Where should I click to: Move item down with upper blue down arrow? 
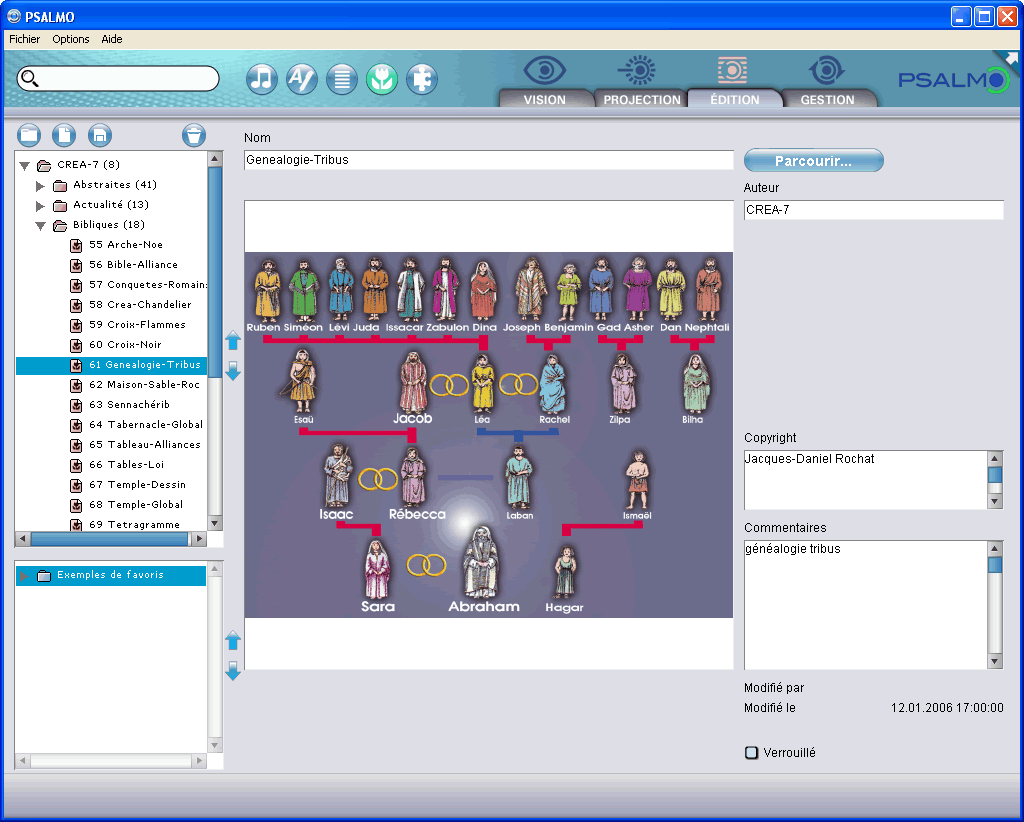click(x=233, y=370)
